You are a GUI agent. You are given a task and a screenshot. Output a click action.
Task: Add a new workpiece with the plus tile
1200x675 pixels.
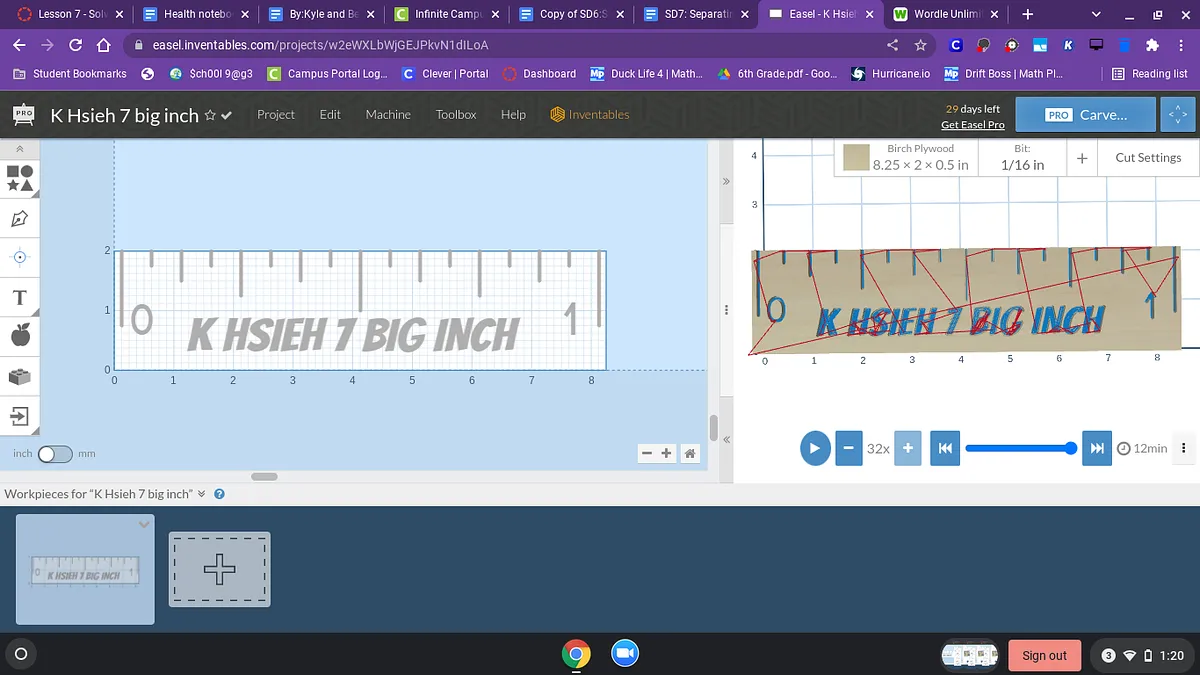(x=219, y=569)
